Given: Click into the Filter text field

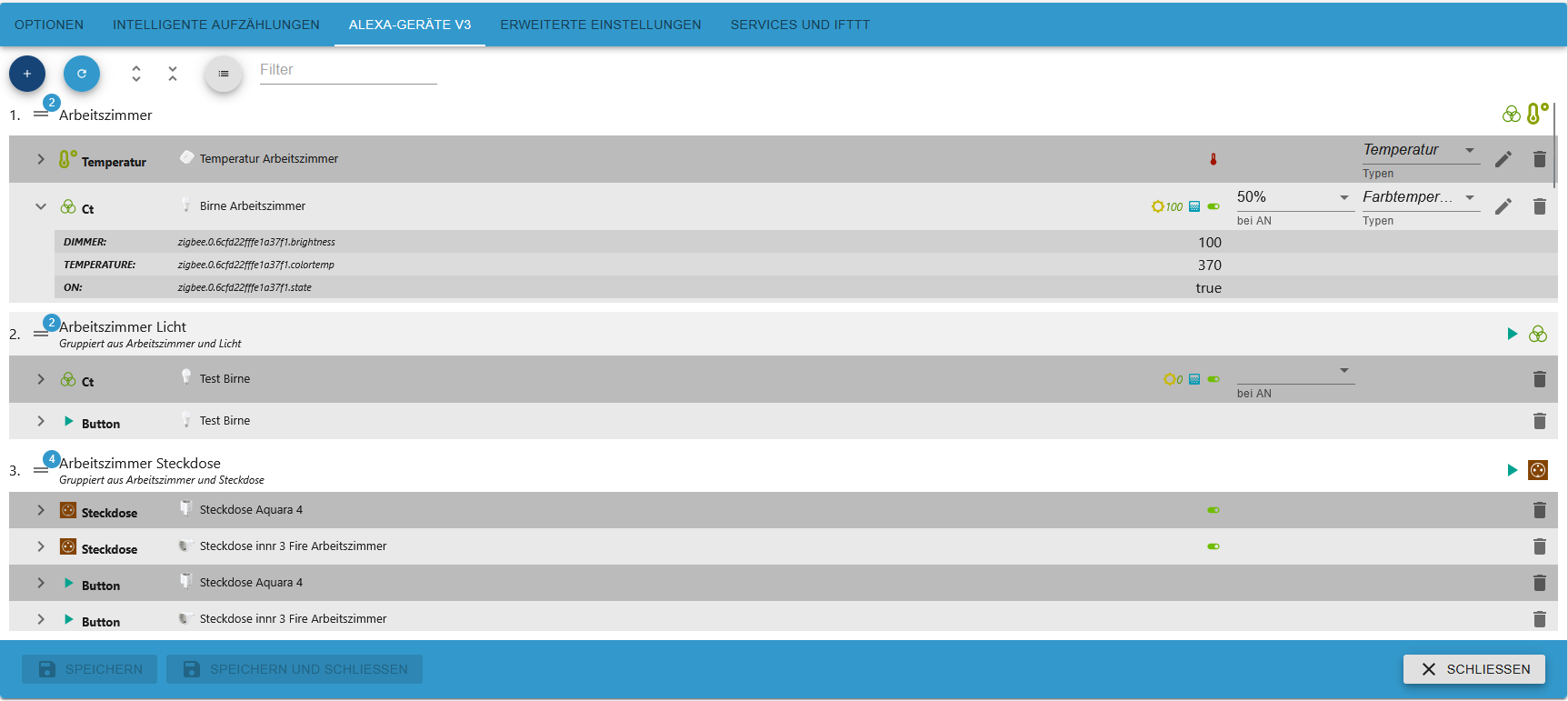Looking at the screenshot, I should 348,70.
